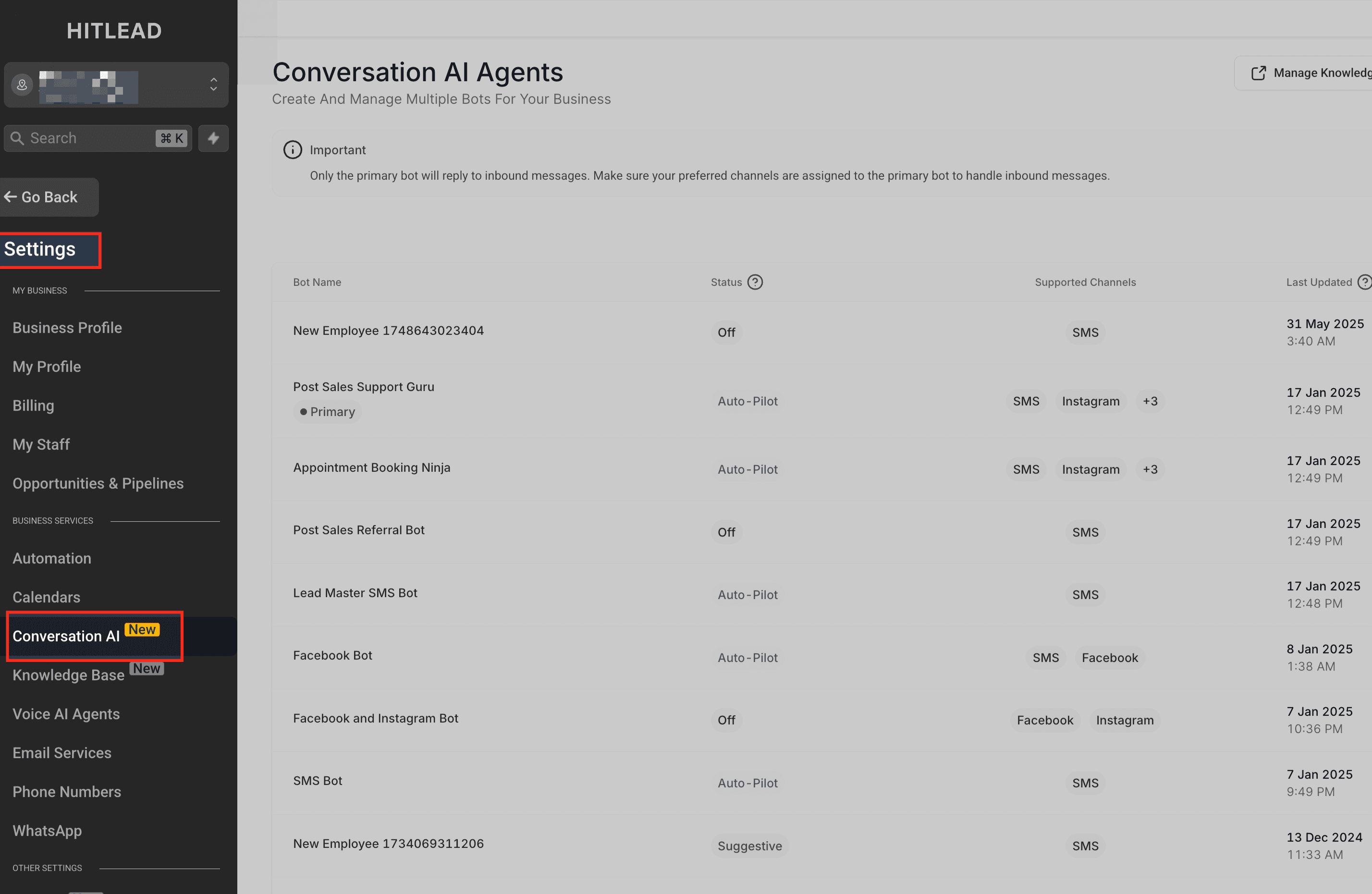Click the Manage Knowledge external link icon
1372x894 pixels.
point(1259,73)
